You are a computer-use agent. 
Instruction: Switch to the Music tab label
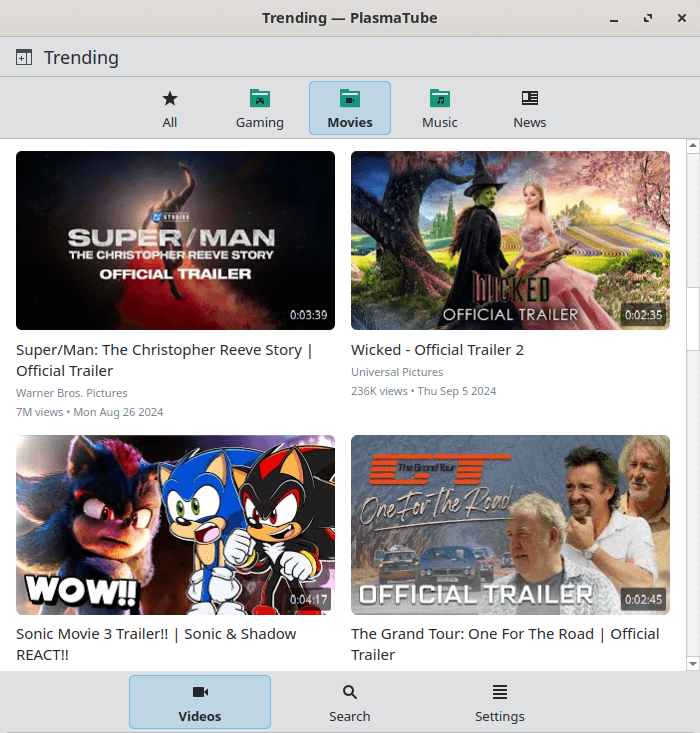coord(440,122)
